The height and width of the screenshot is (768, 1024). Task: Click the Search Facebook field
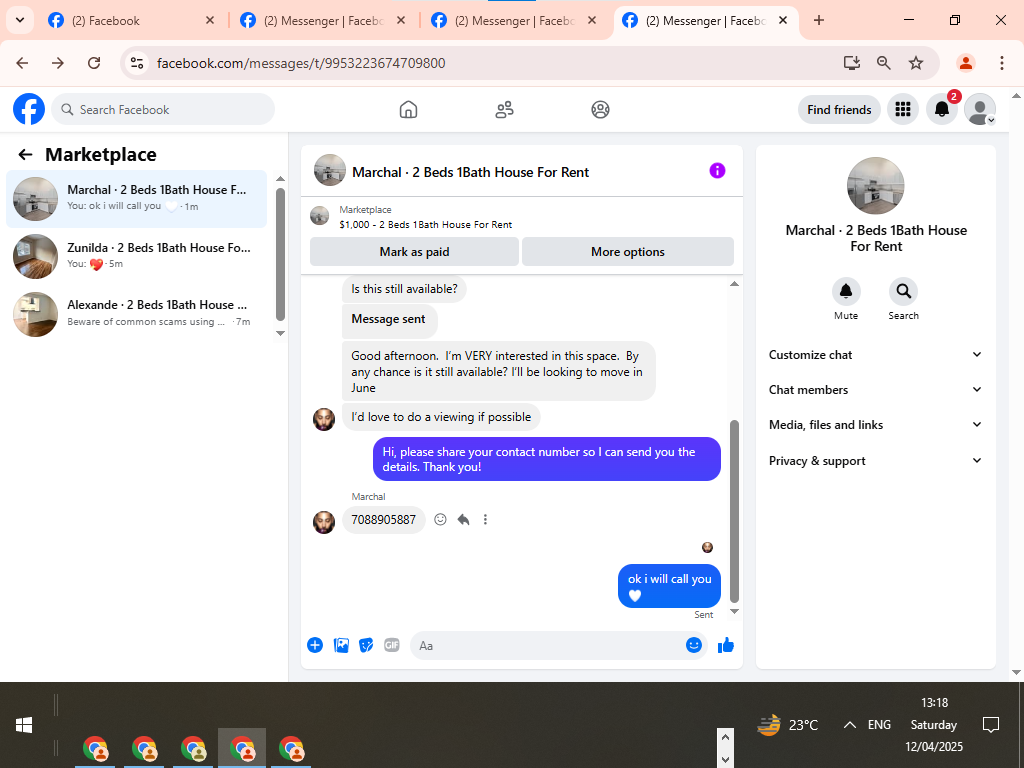point(163,110)
